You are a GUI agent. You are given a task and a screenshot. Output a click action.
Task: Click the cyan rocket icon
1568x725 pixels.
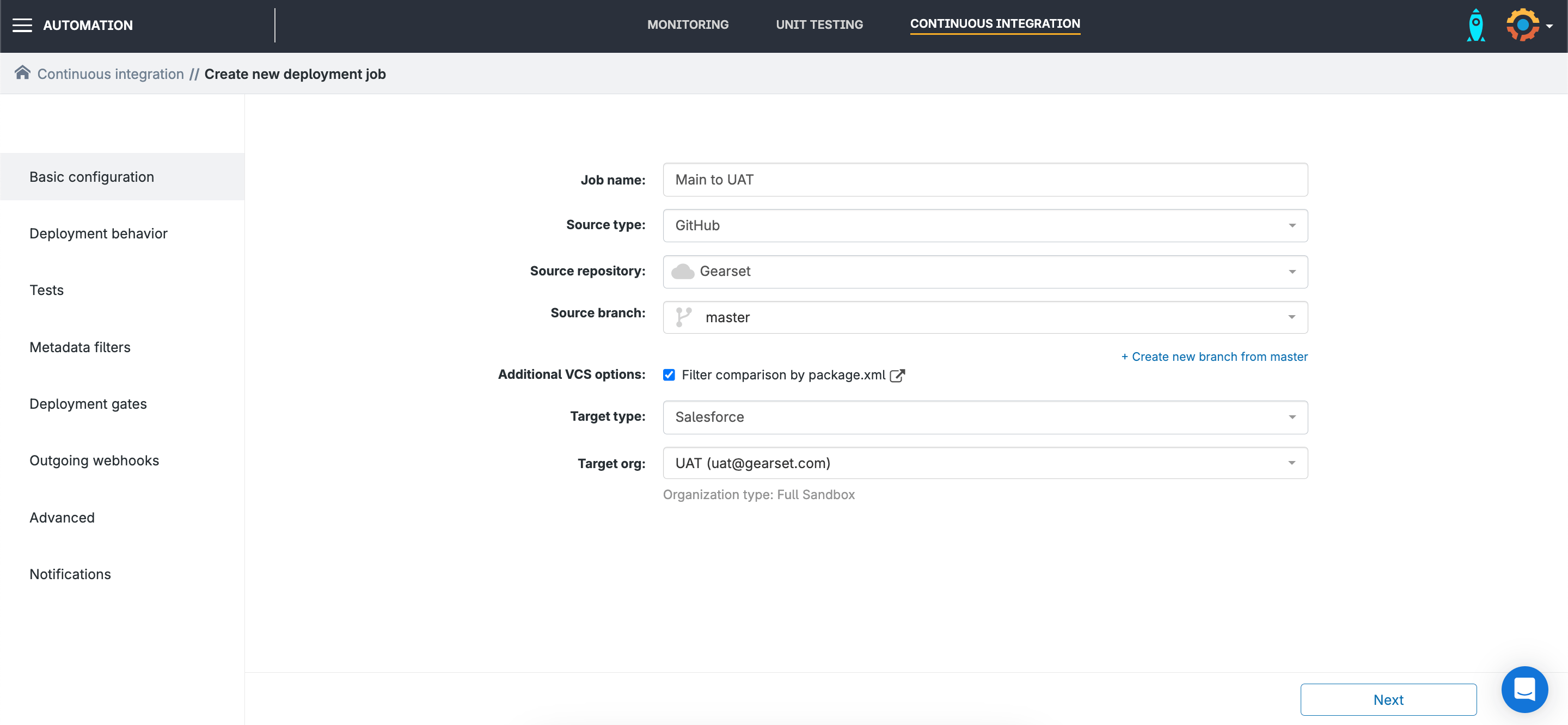[1475, 25]
